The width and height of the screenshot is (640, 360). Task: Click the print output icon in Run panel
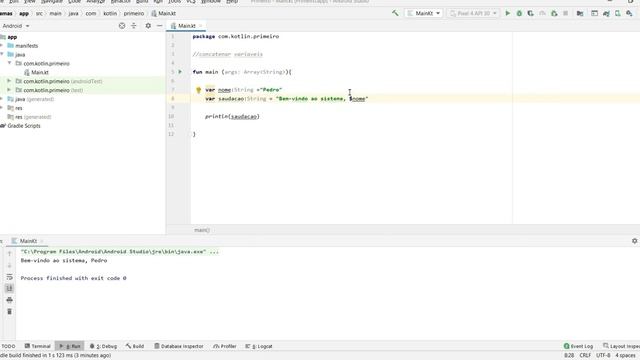point(9,300)
